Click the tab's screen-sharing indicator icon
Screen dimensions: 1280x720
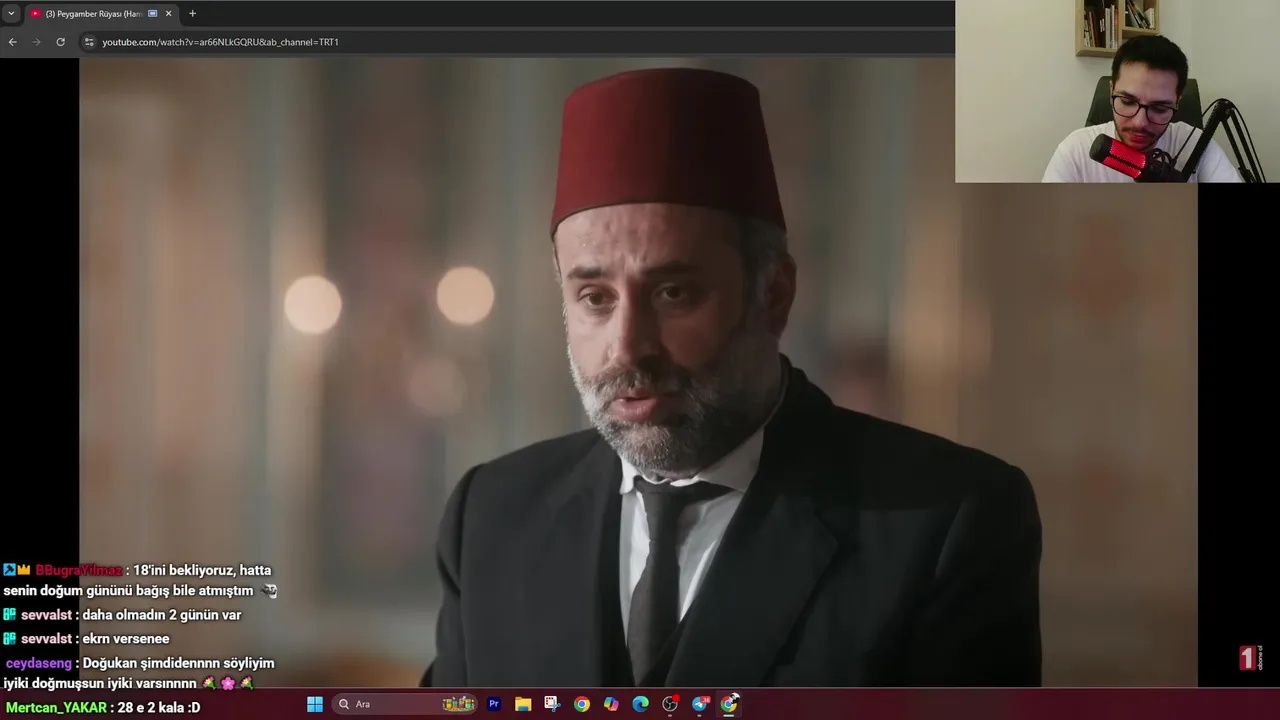point(152,14)
